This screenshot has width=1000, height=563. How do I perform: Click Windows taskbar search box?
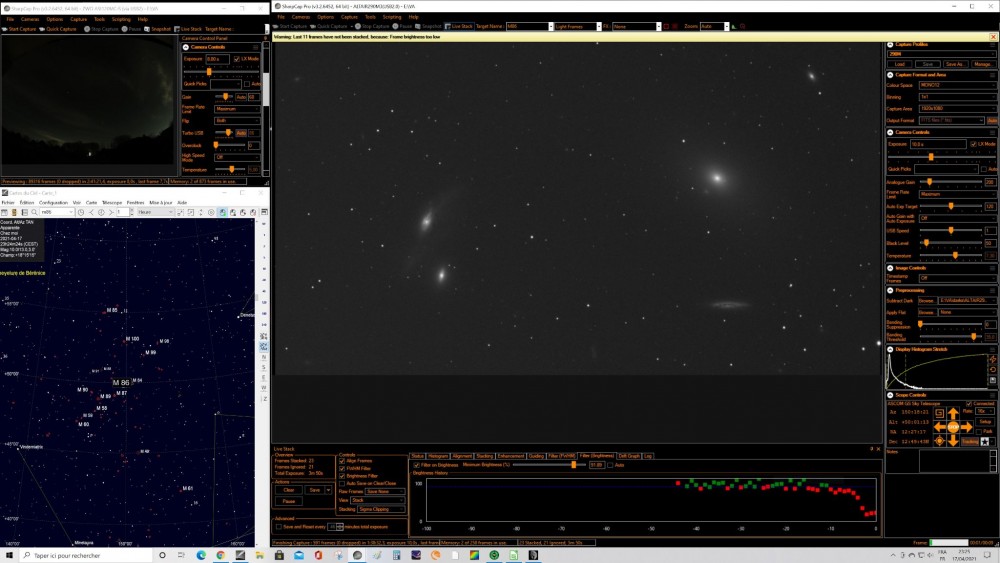point(86,555)
